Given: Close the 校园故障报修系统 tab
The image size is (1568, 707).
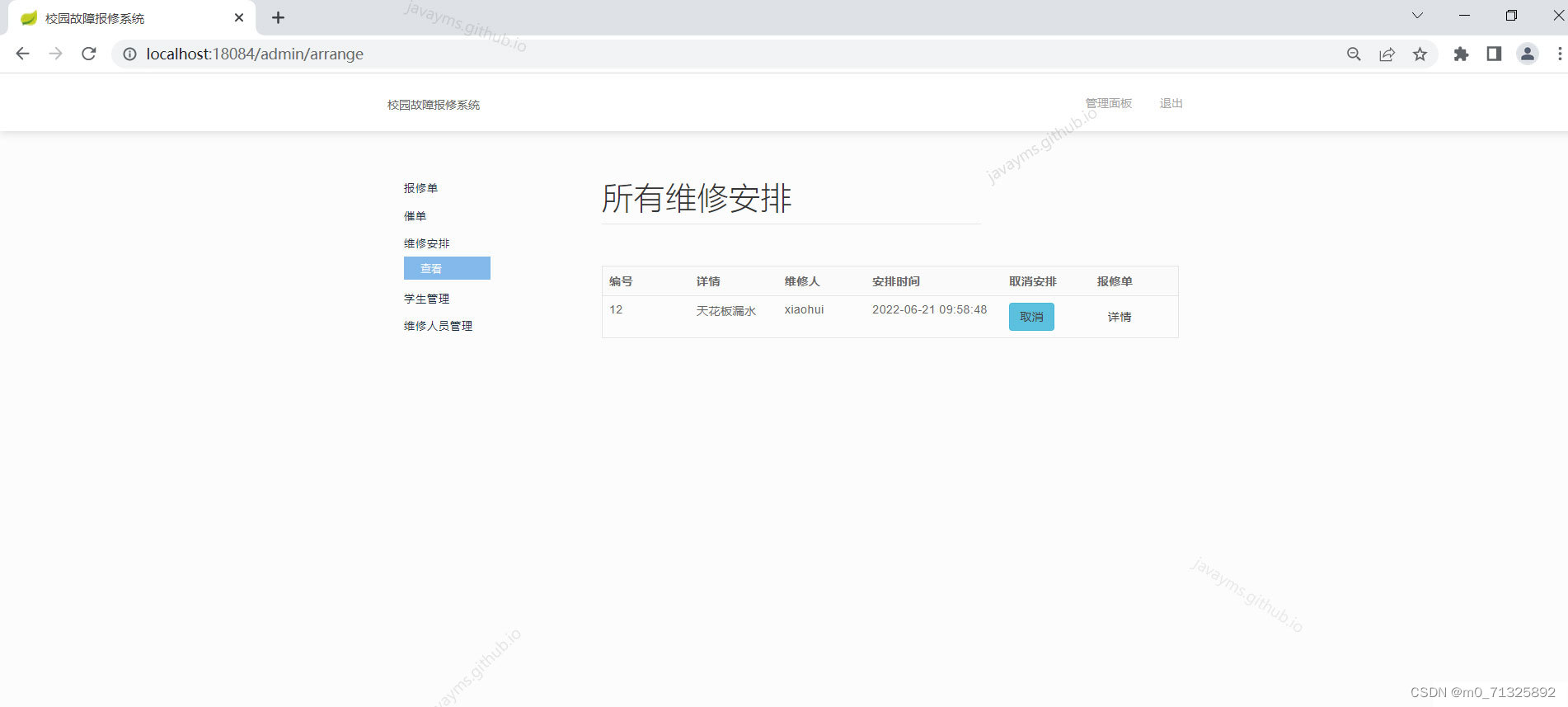Looking at the screenshot, I should [x=239, y=17].
